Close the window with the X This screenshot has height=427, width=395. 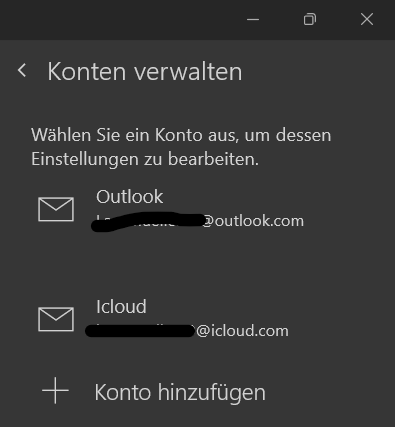coord(367,19)
